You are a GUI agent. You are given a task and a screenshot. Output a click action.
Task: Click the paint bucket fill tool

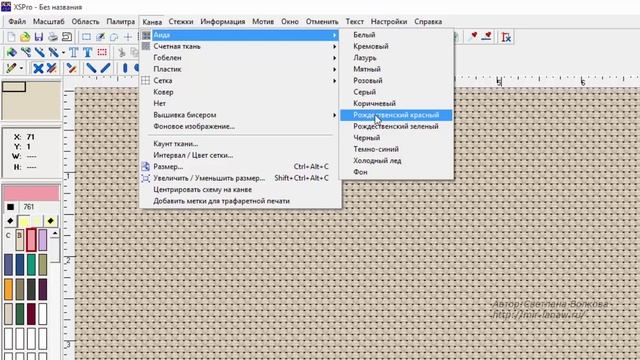(11, 52)
